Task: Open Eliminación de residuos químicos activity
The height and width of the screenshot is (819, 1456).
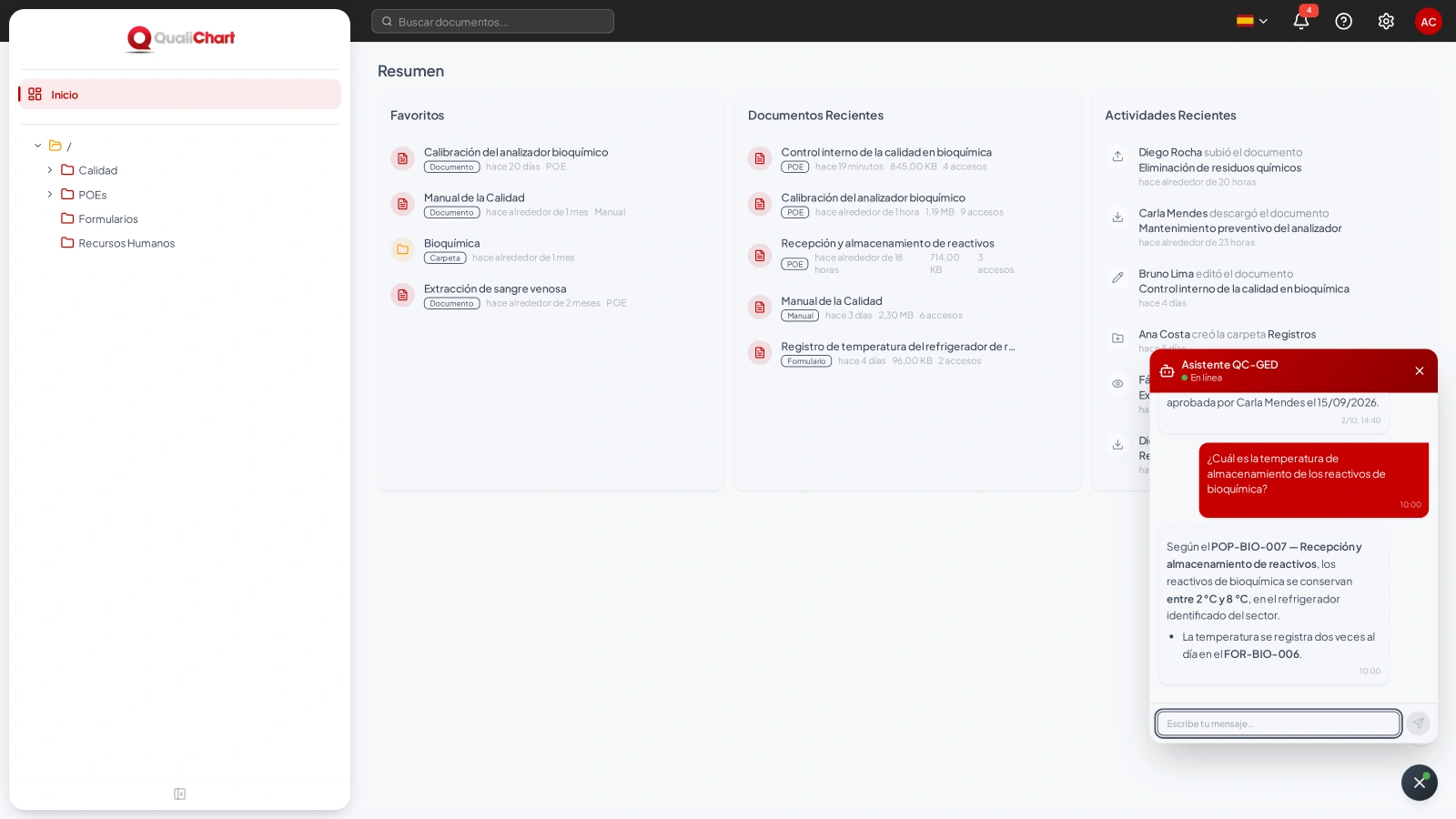Action: (x=1219, y=167)
